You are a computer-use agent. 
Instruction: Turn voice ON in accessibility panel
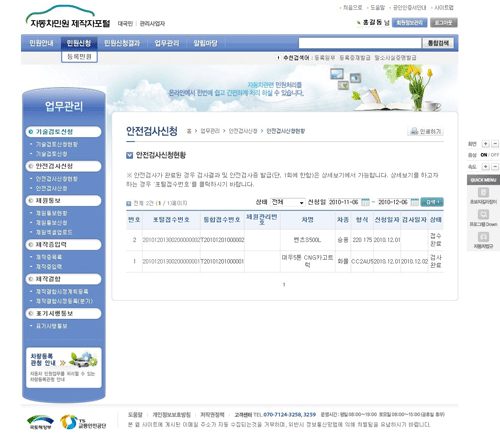click(484, 155)
